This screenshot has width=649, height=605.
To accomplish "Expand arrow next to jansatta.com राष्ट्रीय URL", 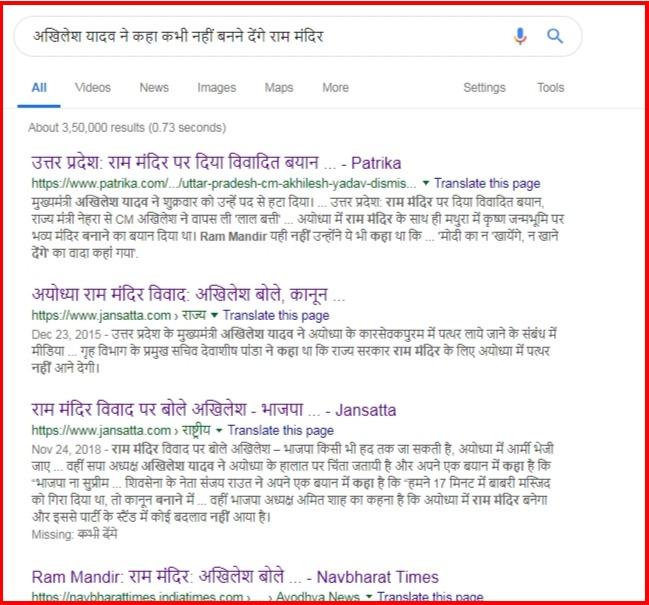I will point(219,431).
